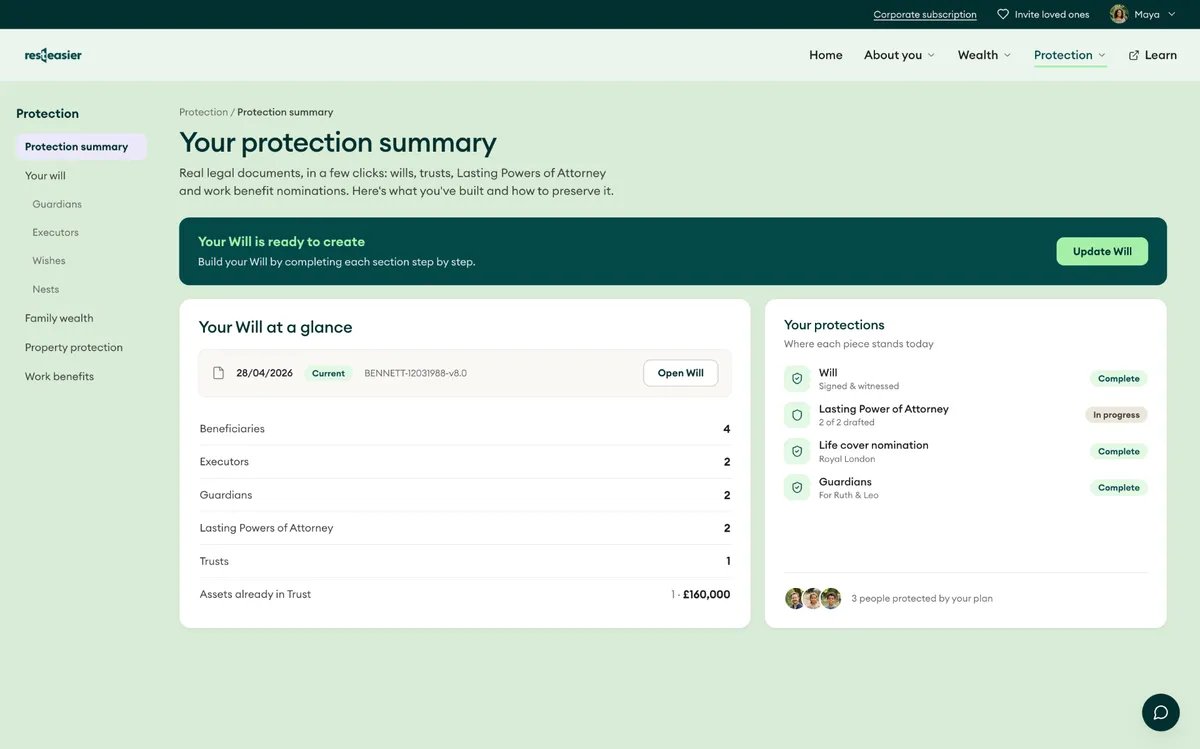Image resolution: width=1200 pixels, height=749 pixels.
Task: Click the In progress badge
Action: (1116, 415)
